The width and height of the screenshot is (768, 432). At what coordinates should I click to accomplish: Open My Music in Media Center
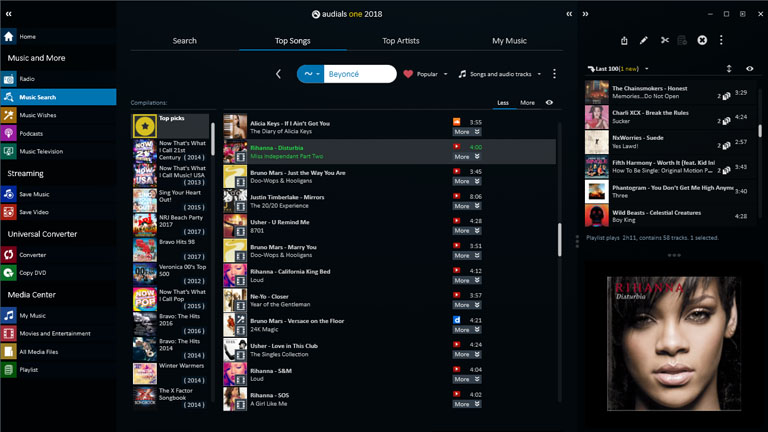click(x=58, y=316)
